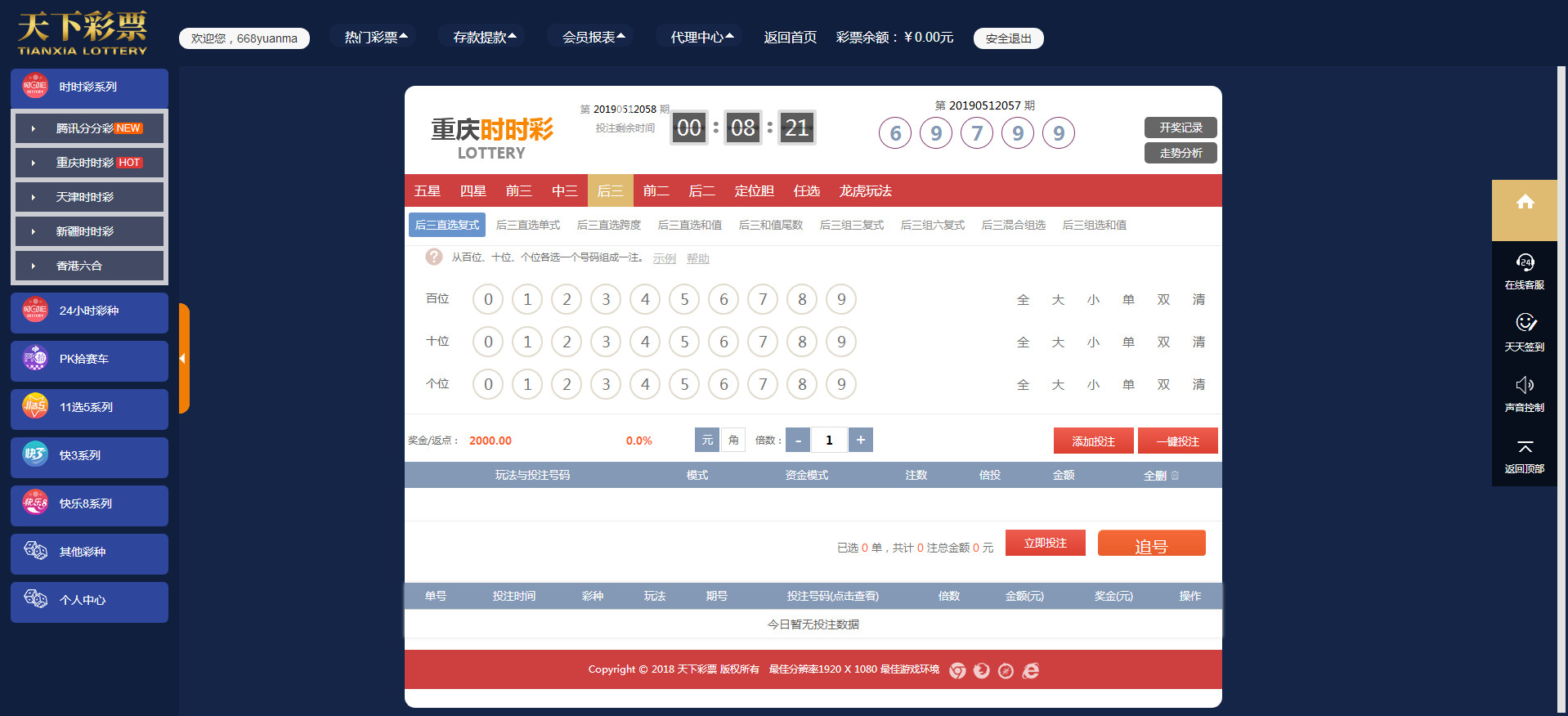Image resolution: width=1568 pixels, height=716 pixels.
Task: Expand the 热门彩票 dropdown menu
Action: [x=375, y=38]
